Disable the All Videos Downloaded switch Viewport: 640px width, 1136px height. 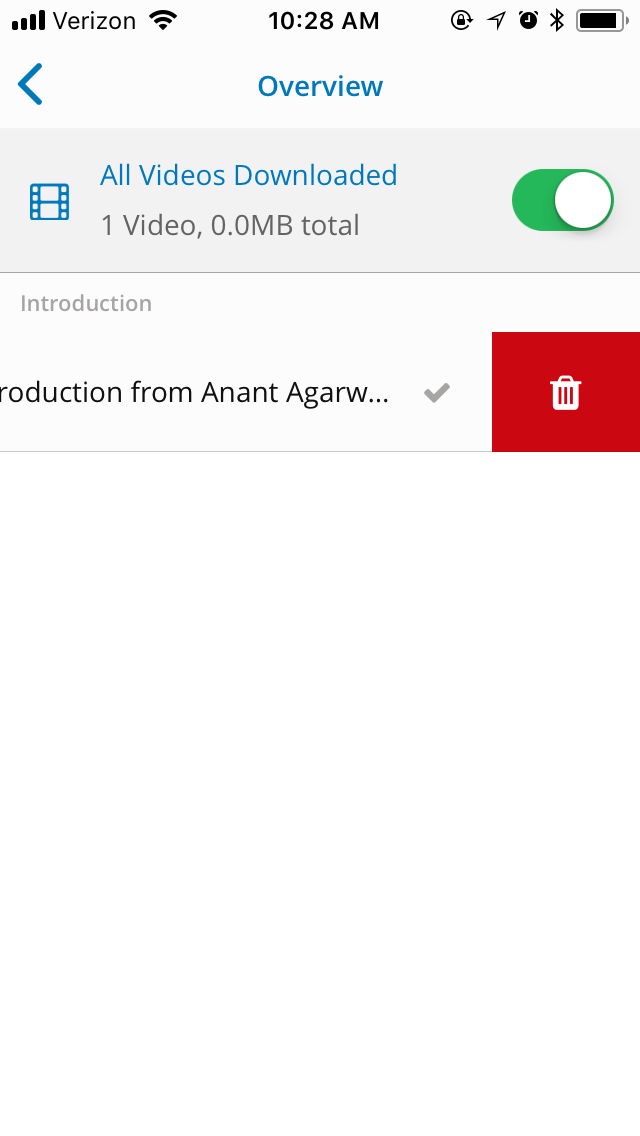click(x=562, y=200)
